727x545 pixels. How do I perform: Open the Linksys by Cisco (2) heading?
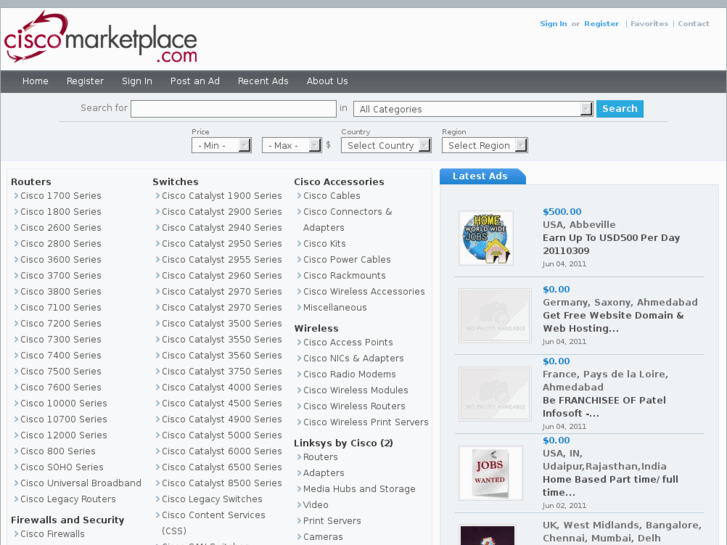click(x=343, y=443)
